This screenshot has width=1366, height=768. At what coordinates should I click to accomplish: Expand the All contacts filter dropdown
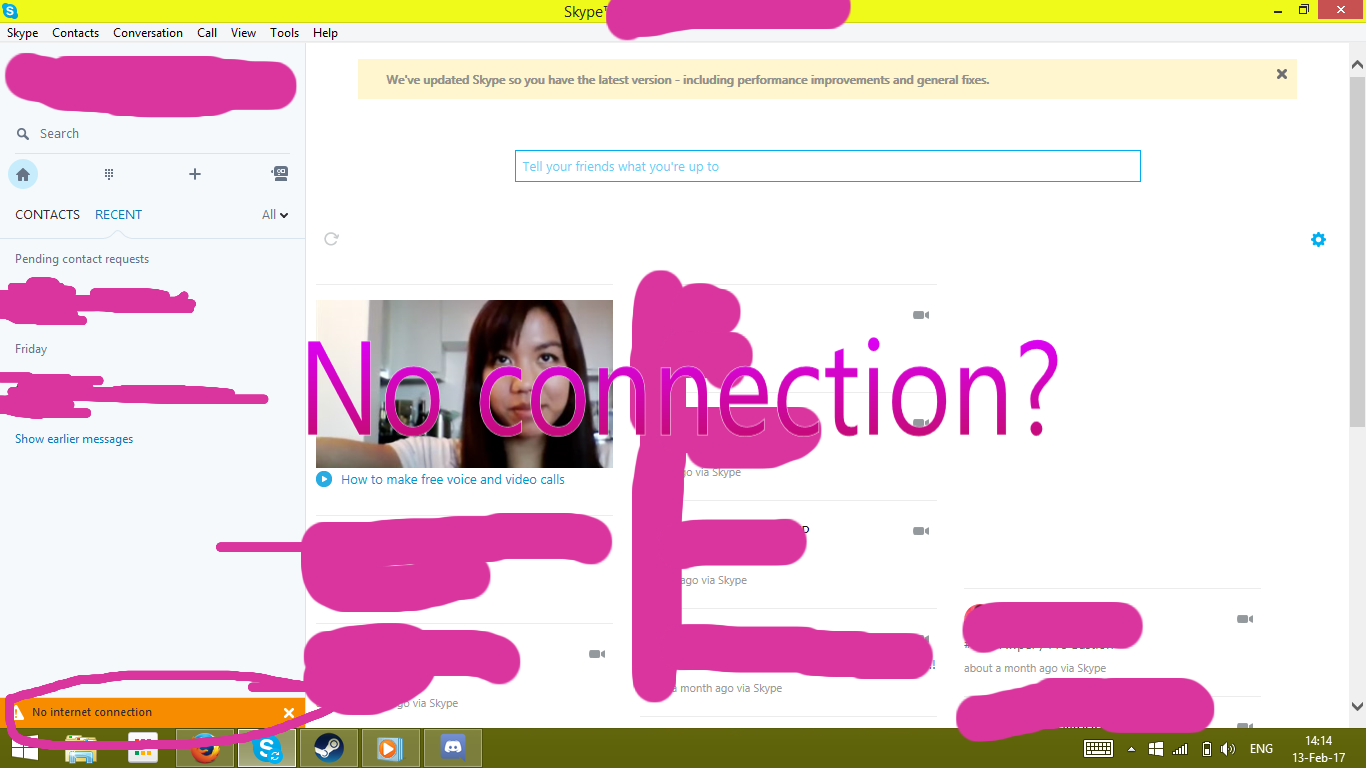[275, 214]
